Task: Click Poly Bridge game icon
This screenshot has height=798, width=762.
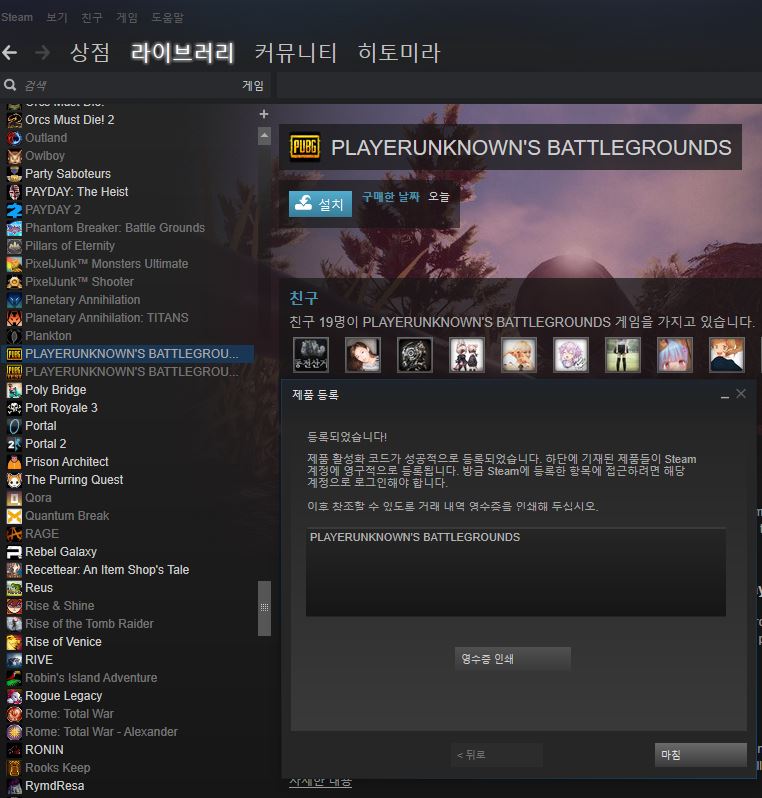Action: click(x=14, y=390)
